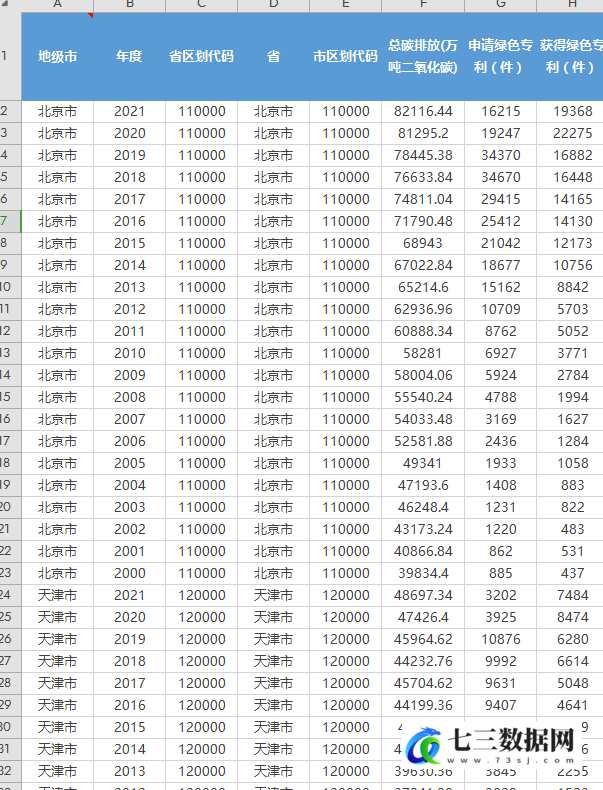This screenshot has height=790, width=603.
Task: Select highlighted row 7 header number
Action: click(x=11, y=221)
